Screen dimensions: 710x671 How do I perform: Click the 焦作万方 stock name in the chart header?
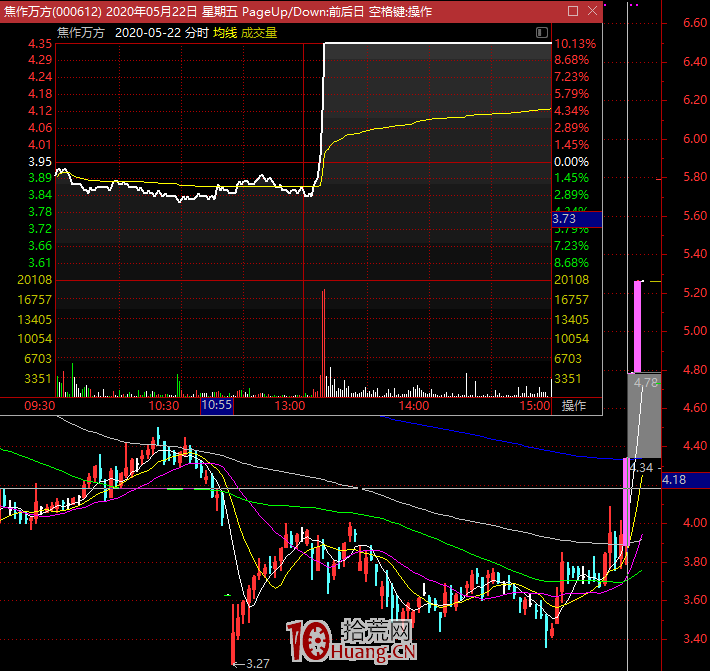tap(81, 33)
